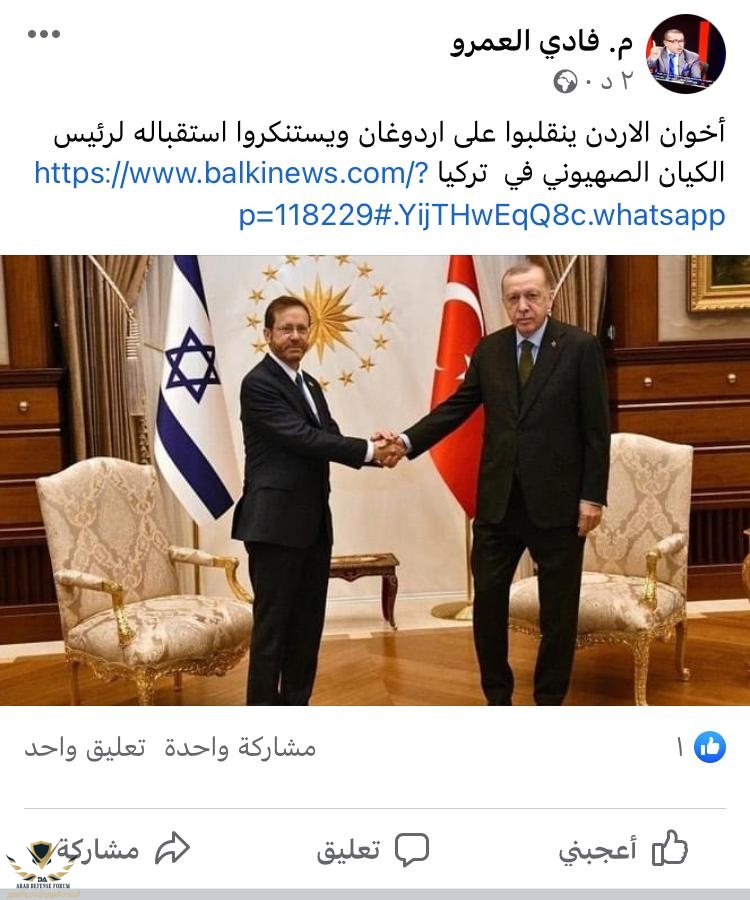The image size is (750, 900).
Task: Open the balkinews.com article link
Action: (x=380, y=194)
